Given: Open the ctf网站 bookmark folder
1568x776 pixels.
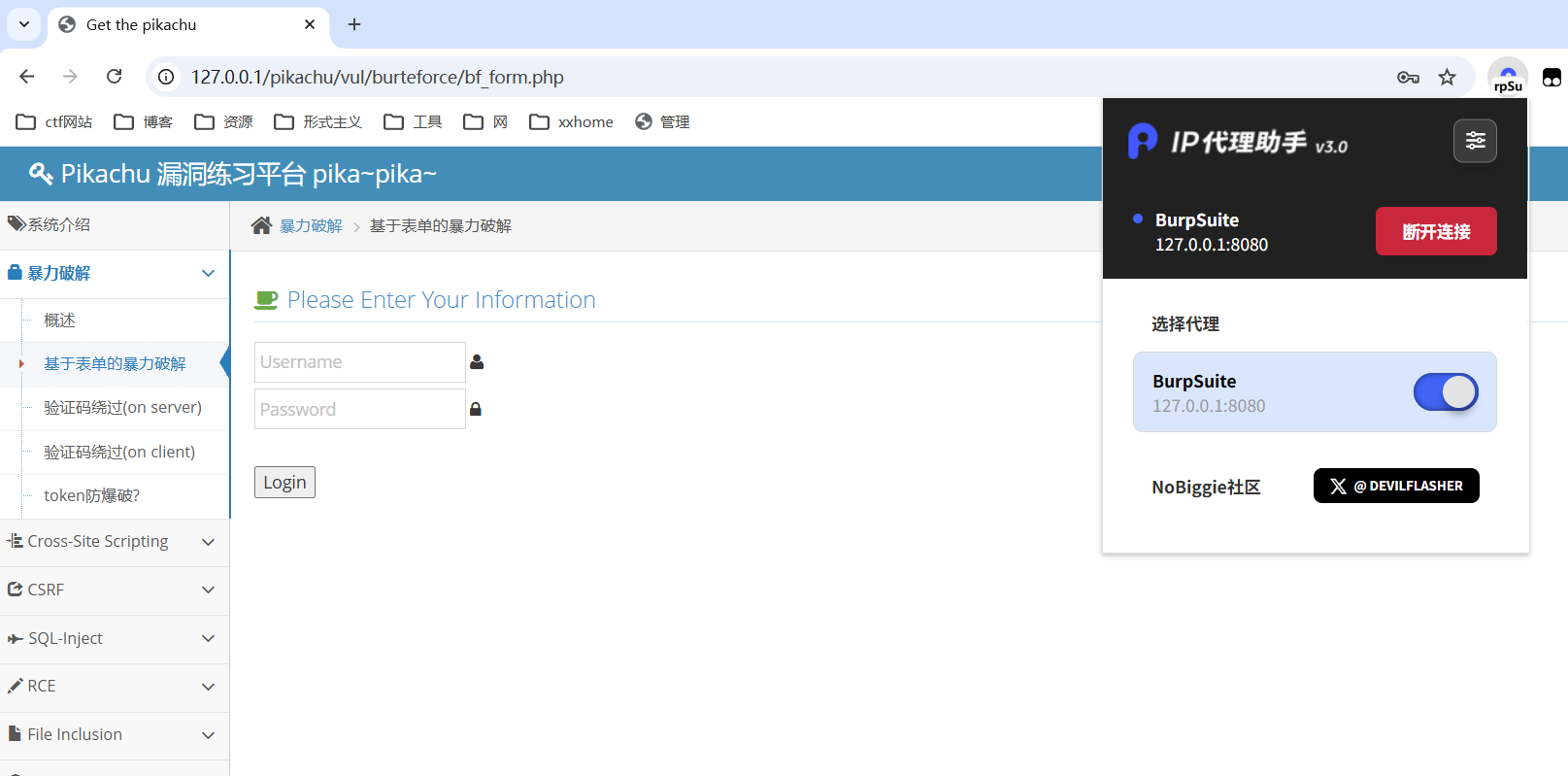Looking at the screenshot, I should [x=54, y=121].
